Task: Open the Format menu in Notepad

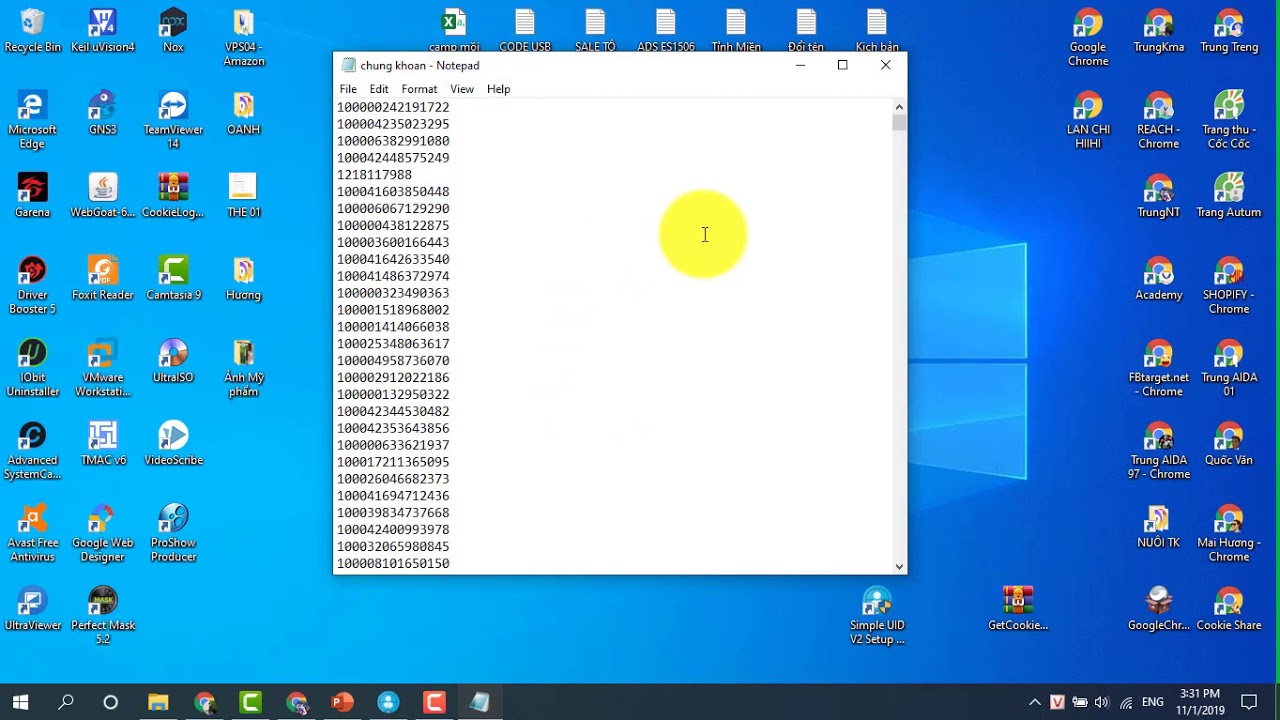Action: click(419, 89)
